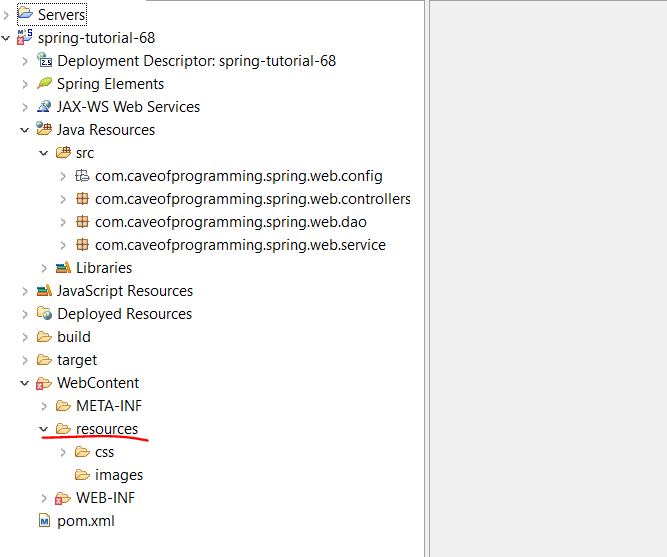Select the WEB-INF folder label
This screenshot has height=557, width=667.
(105, 498)
